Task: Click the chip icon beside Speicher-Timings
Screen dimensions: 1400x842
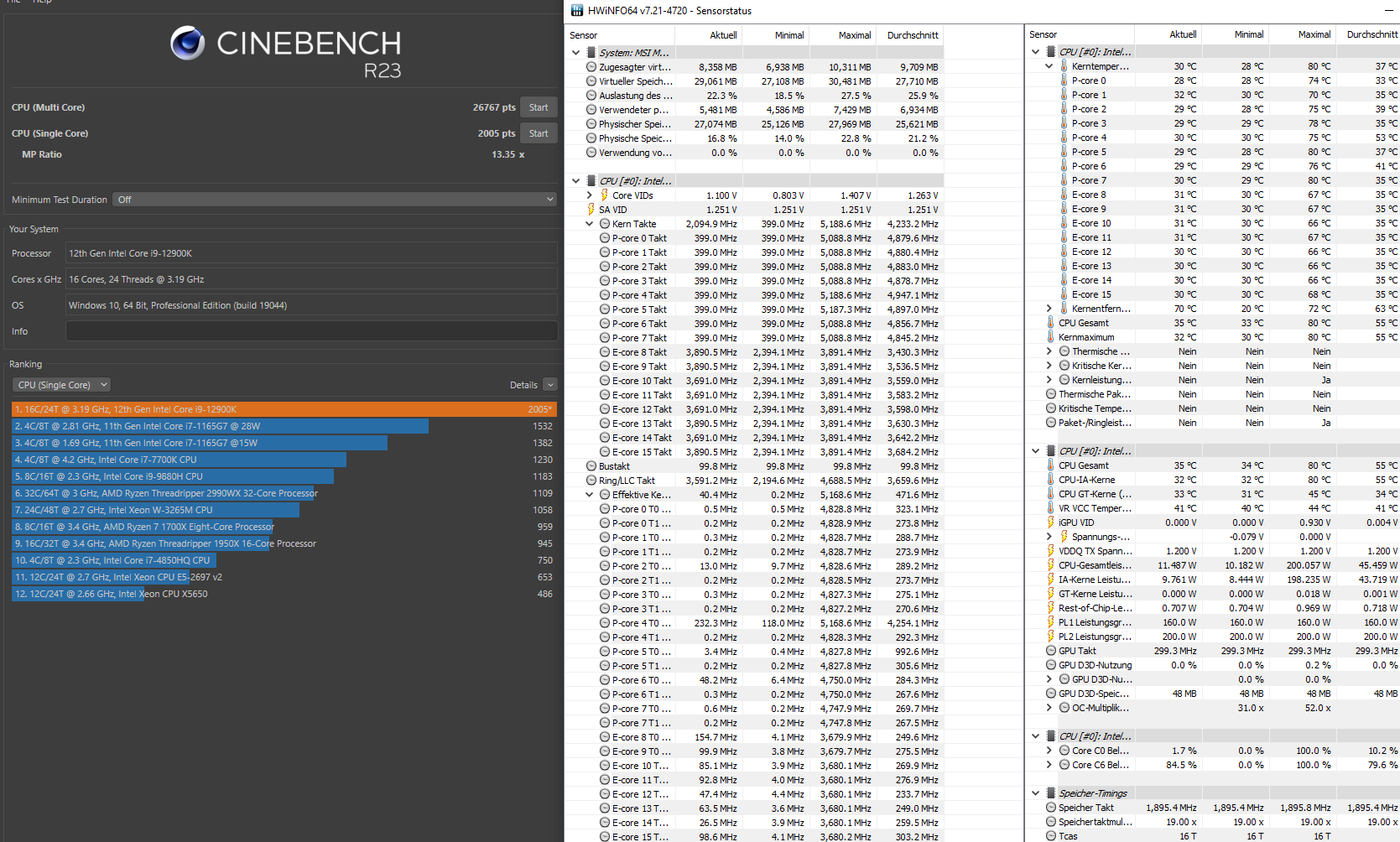Action: tap(1050, 793)
